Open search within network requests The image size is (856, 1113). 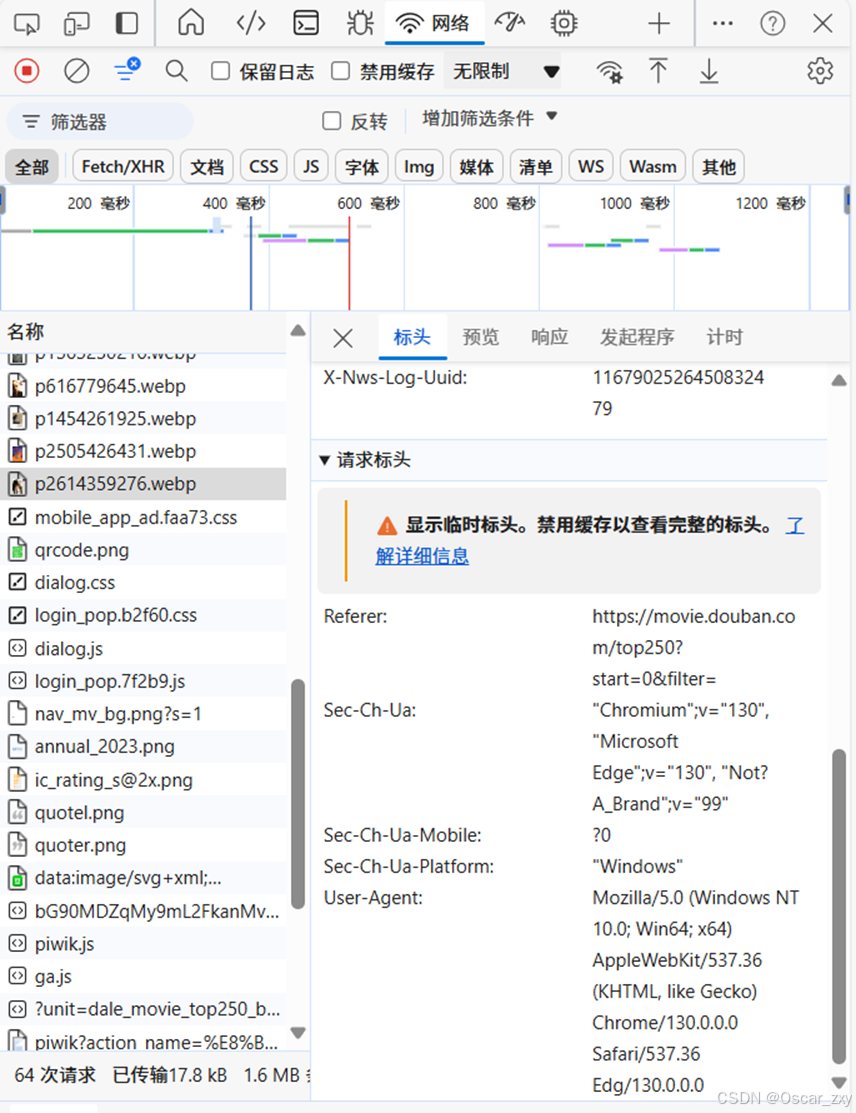coord(177,71)
